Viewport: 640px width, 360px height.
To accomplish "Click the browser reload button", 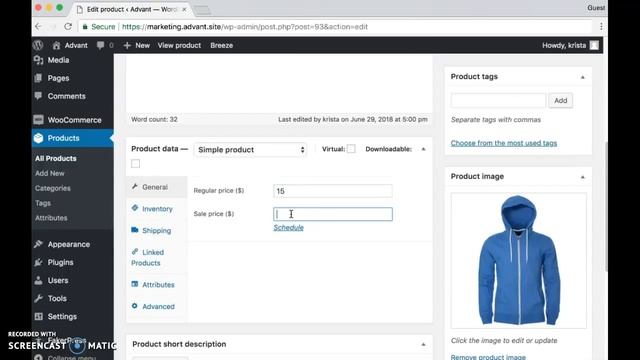I will tap(68, 27).
